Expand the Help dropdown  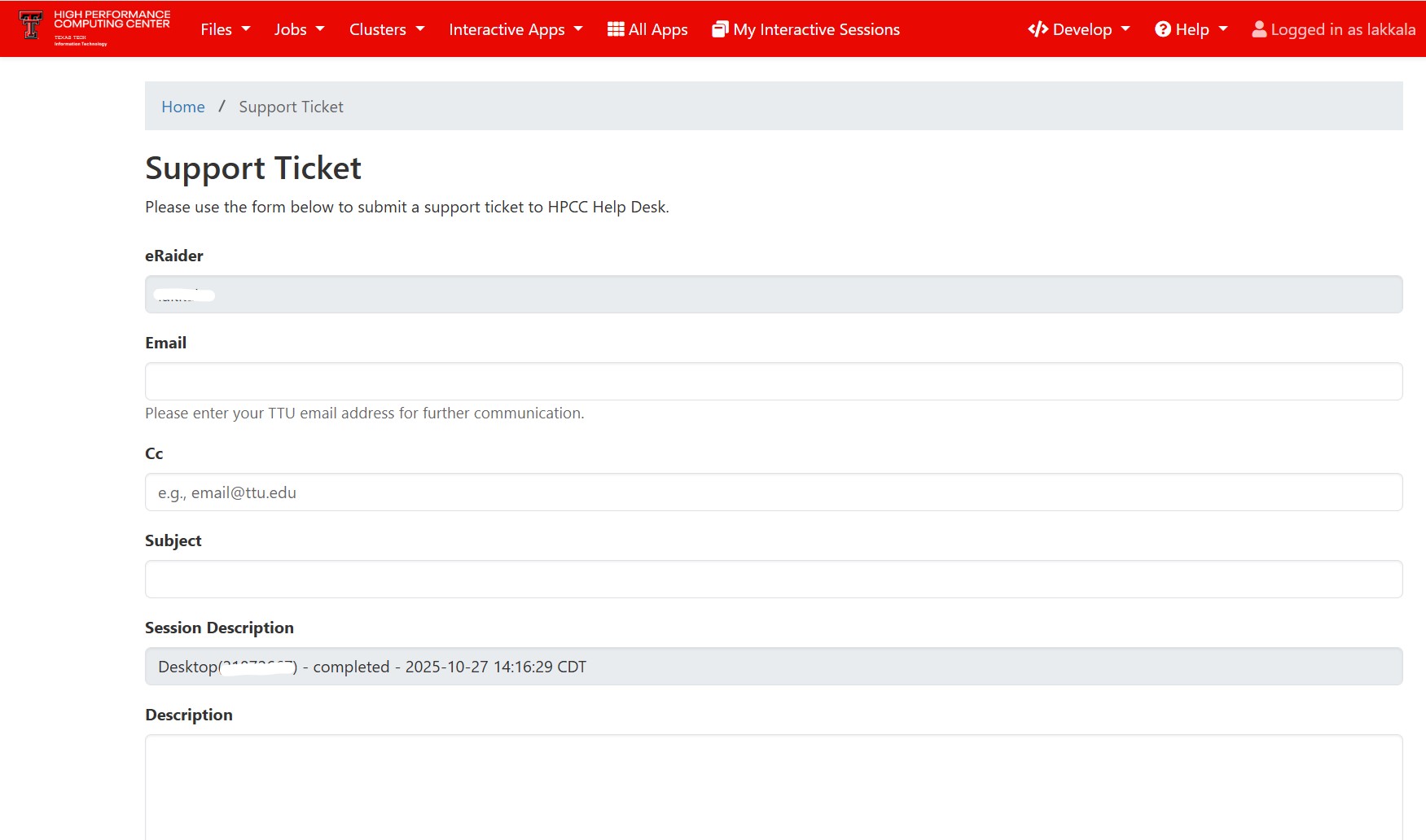(x=1191, y=28)
